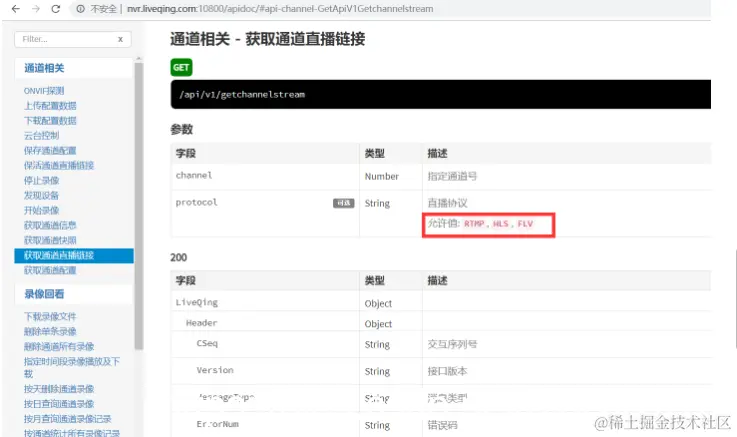The width and height of the screenshot is (737, 437).
Task: Open the 删除单条录像 link
Action: (50, 332)
